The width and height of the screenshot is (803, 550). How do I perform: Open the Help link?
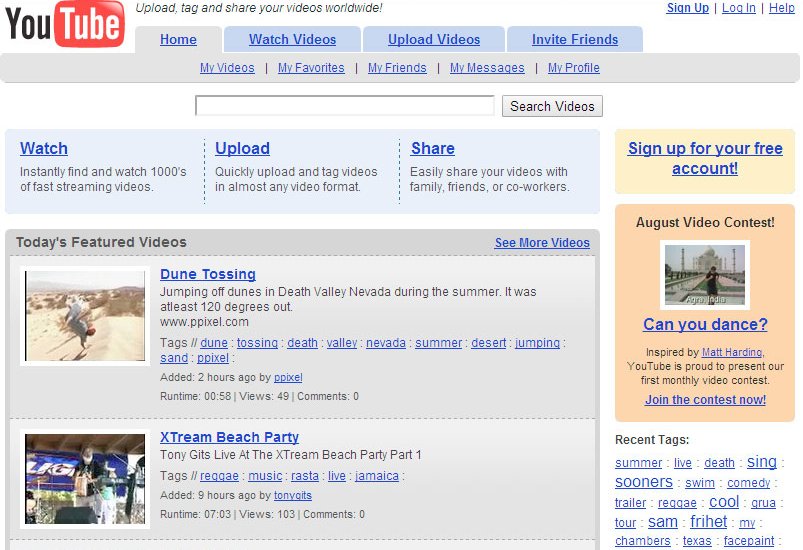click(781, 8)
